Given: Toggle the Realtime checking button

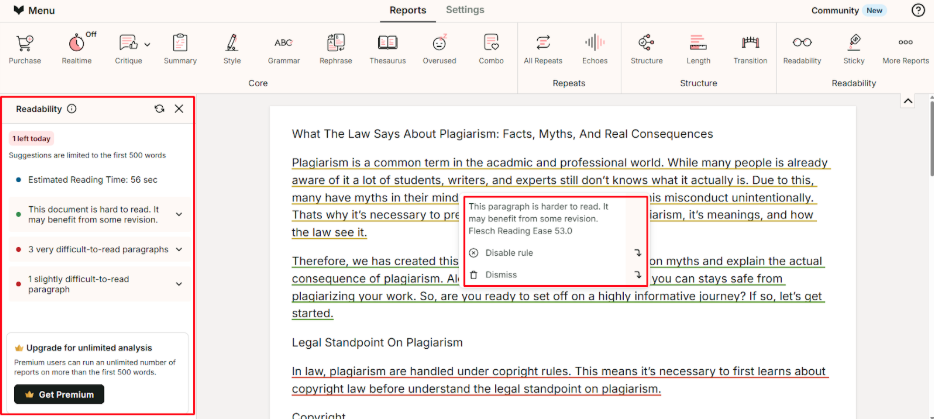Looking at the screenshot, I should [x=77, y=48].
